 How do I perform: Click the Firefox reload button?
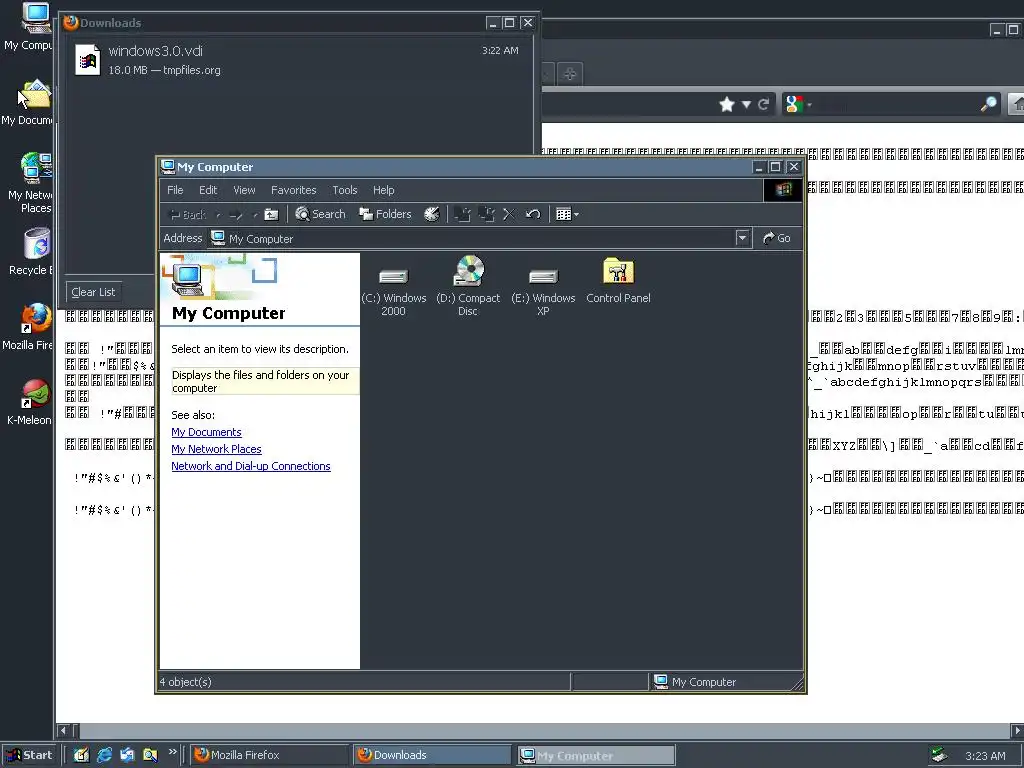pyautogui.click(x=763, y=104)
